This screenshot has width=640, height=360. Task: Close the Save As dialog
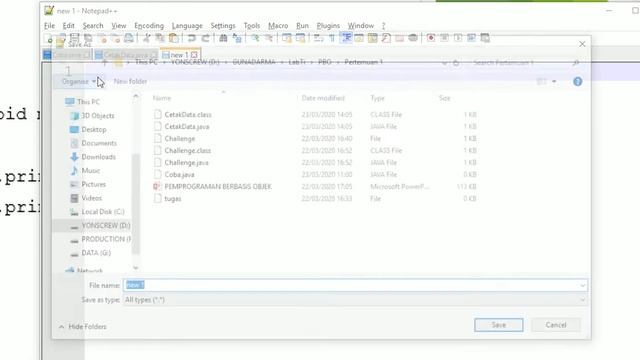[582, 44]
